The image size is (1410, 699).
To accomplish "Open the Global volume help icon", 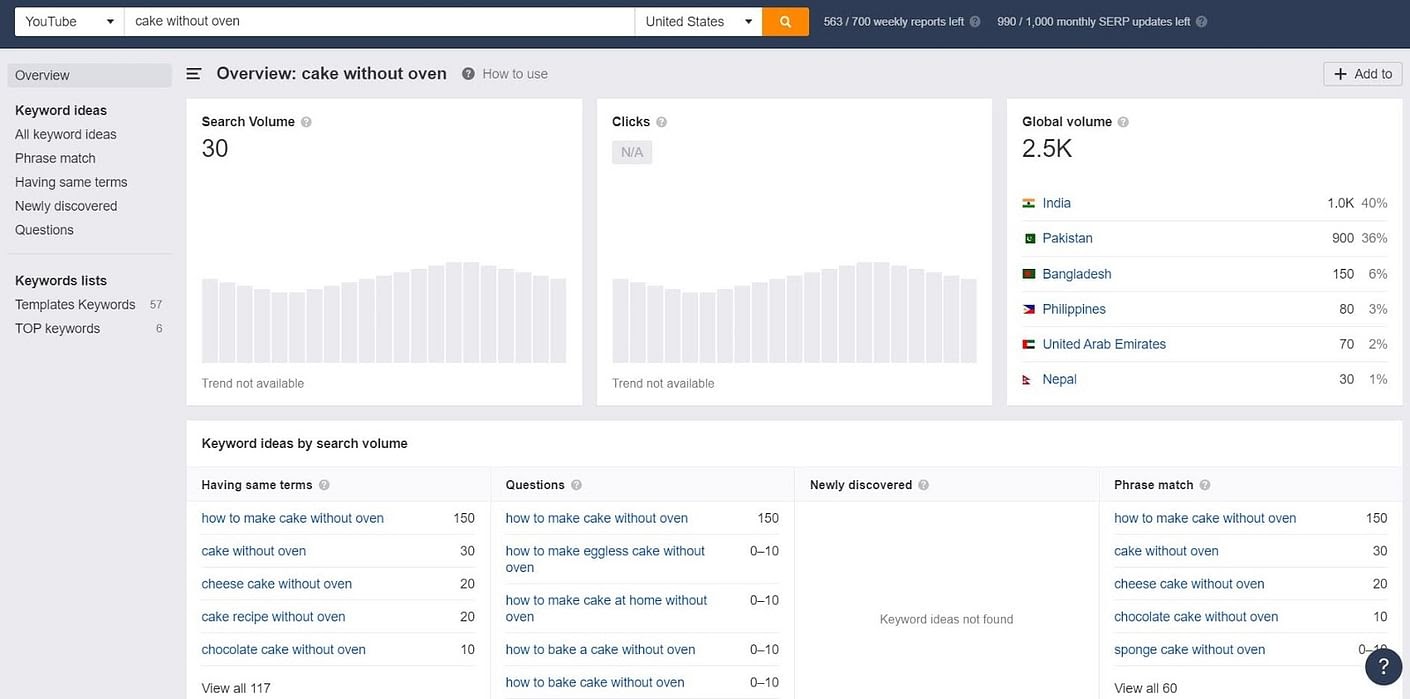I will point(1123,121).
